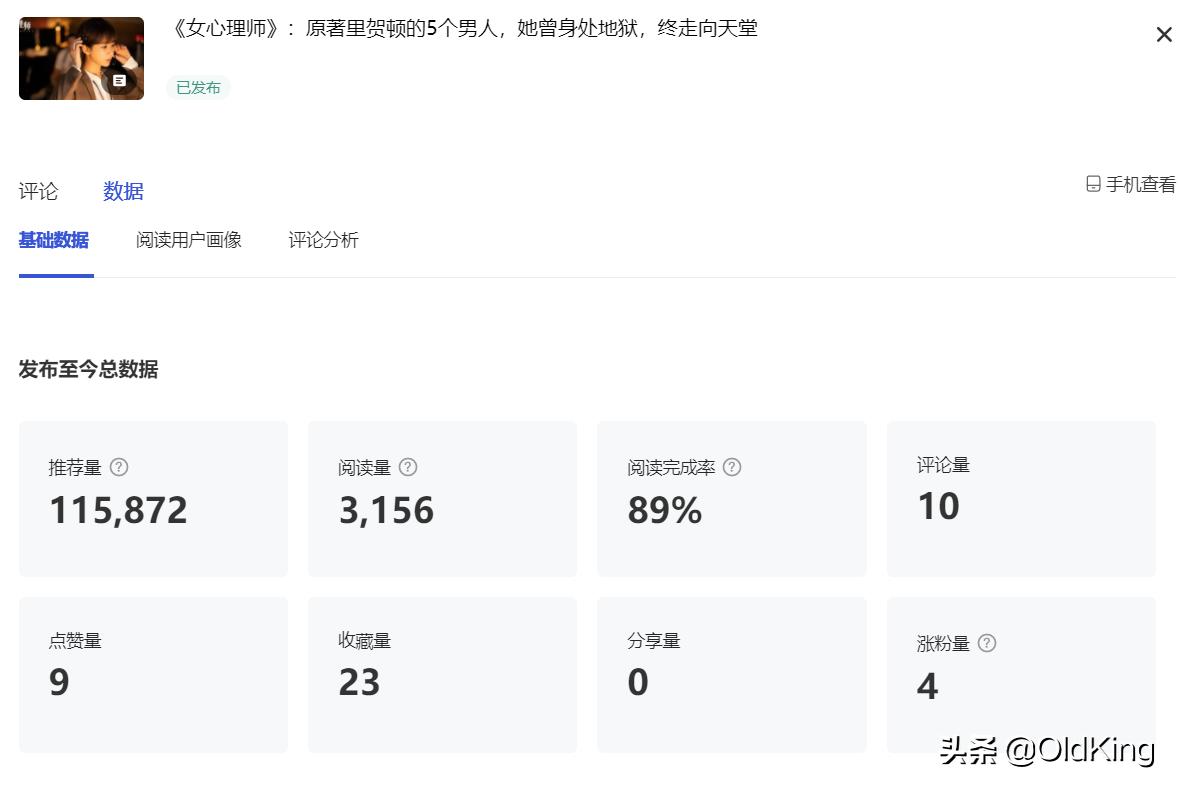The image size is (1178, 789).
Task: Click the 已发布 status badge
Action: coord(197,87)
